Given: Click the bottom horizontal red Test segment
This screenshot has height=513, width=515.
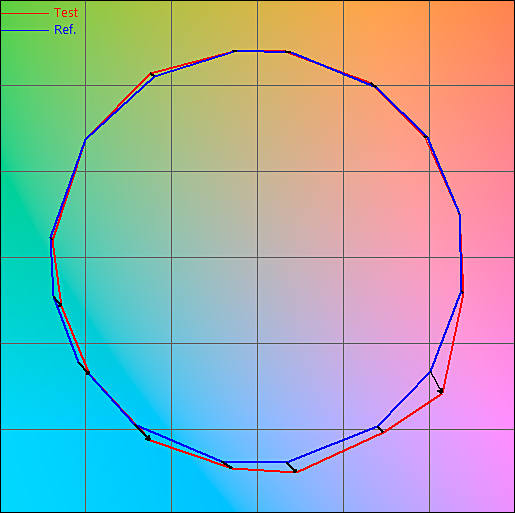Looking at the screenshot, I should pyautogui.click(x=264, y=470).
